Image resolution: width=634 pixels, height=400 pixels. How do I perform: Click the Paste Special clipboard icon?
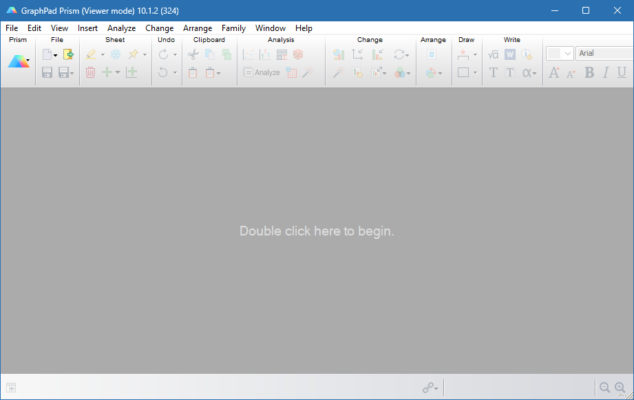pos(210,72)
